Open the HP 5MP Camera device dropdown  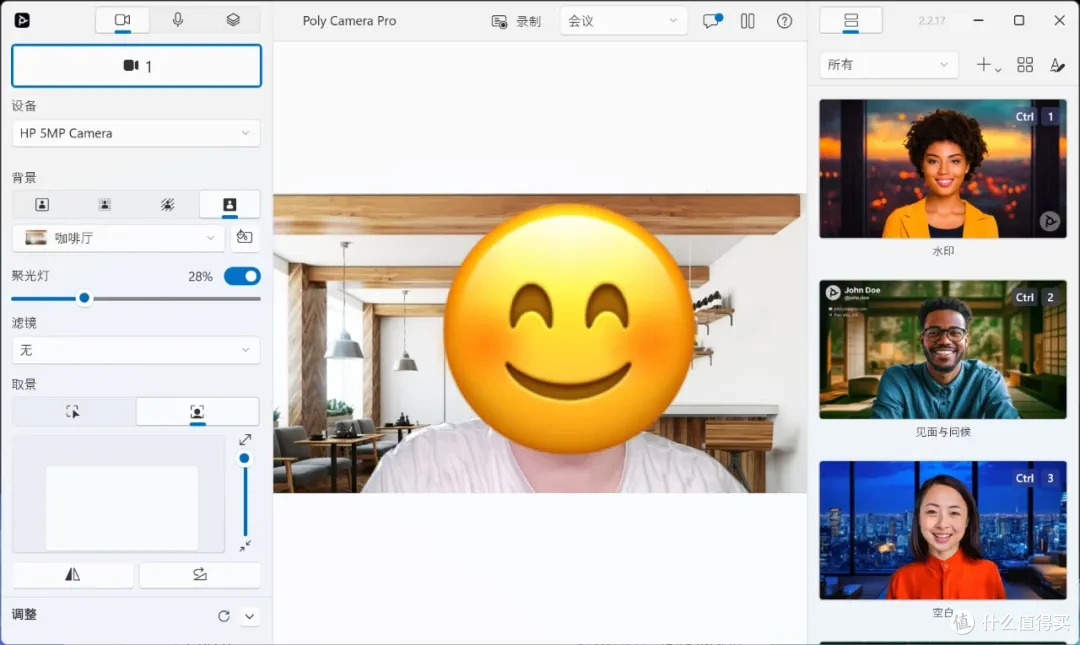point(136,133)
